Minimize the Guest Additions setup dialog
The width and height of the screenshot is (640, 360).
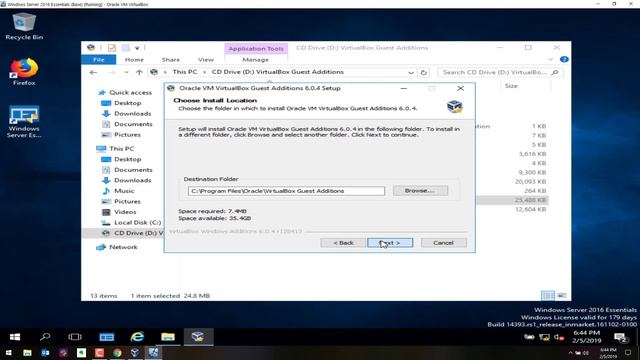403,88
